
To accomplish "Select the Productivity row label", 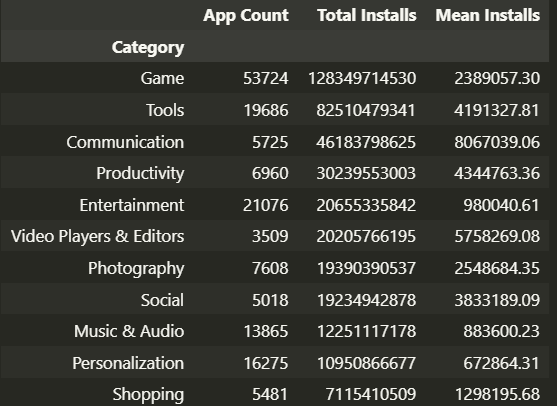I will [140, 174].
